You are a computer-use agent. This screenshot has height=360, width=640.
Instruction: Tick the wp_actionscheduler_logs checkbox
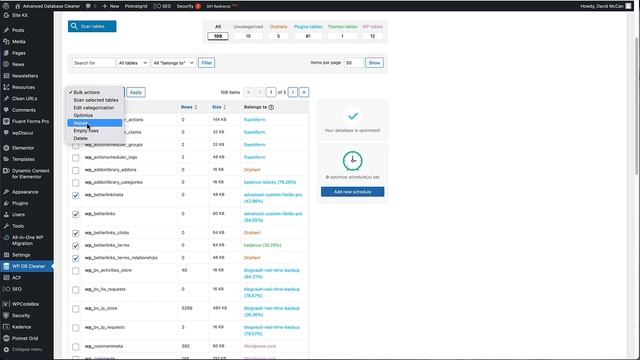coord(76,158)
